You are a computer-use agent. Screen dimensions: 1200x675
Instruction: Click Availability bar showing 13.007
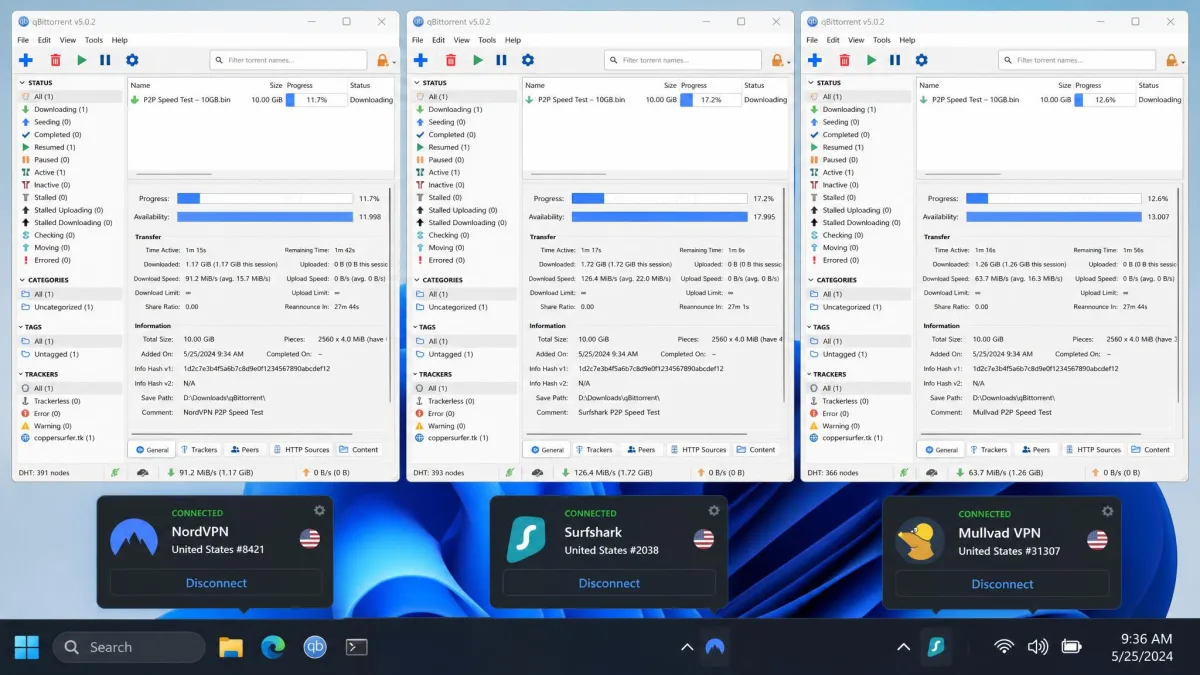point(1053,216)
